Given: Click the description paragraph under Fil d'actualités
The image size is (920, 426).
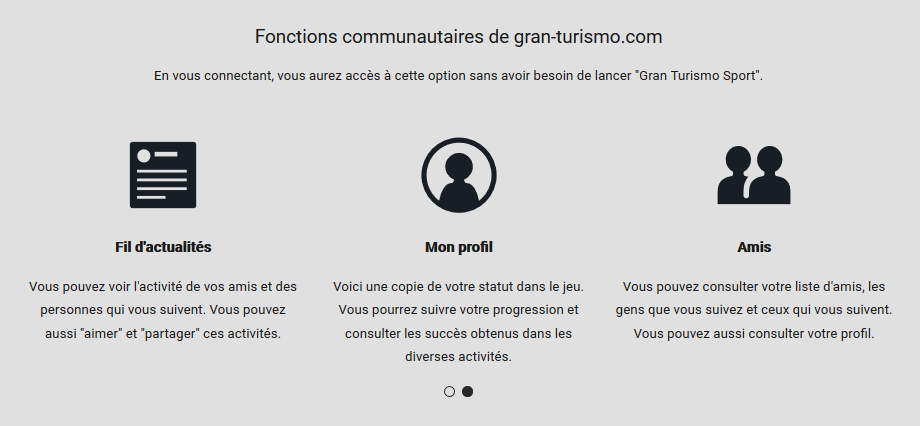Looking at the screenshot, I should tap(163, 310).
